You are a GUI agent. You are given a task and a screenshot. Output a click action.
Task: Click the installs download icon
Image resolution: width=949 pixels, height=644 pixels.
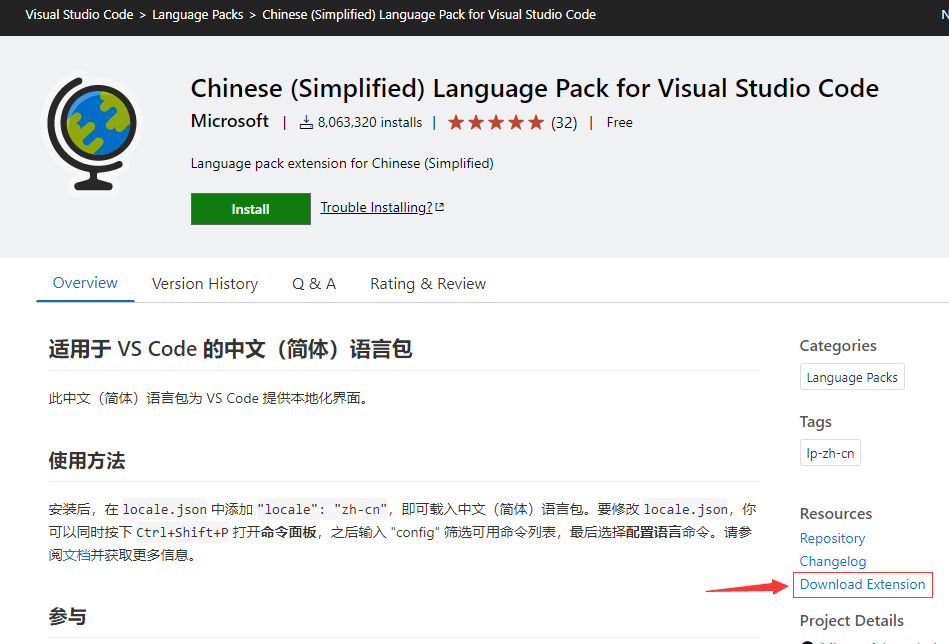coord(307,123)
